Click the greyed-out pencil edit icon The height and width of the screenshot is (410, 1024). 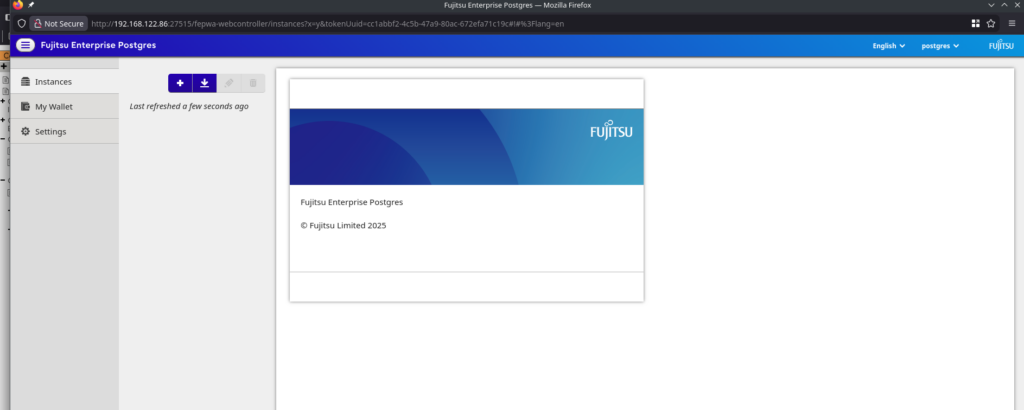[229, 83]
